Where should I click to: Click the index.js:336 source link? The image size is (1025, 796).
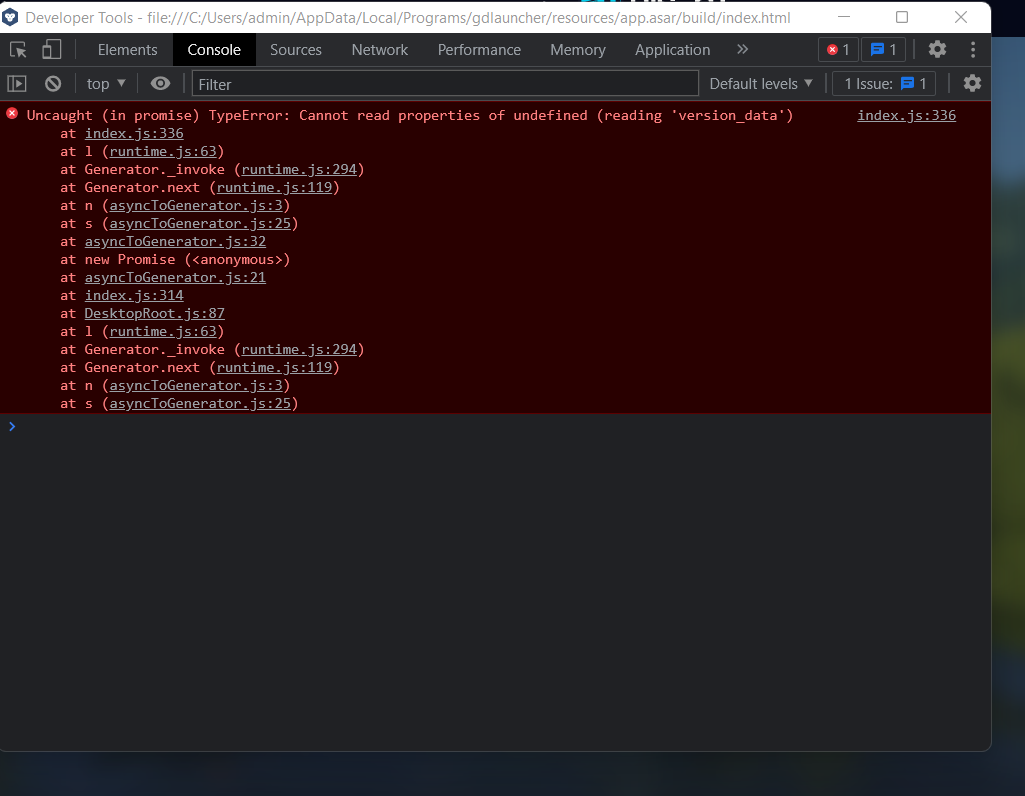tap(906, 115)
